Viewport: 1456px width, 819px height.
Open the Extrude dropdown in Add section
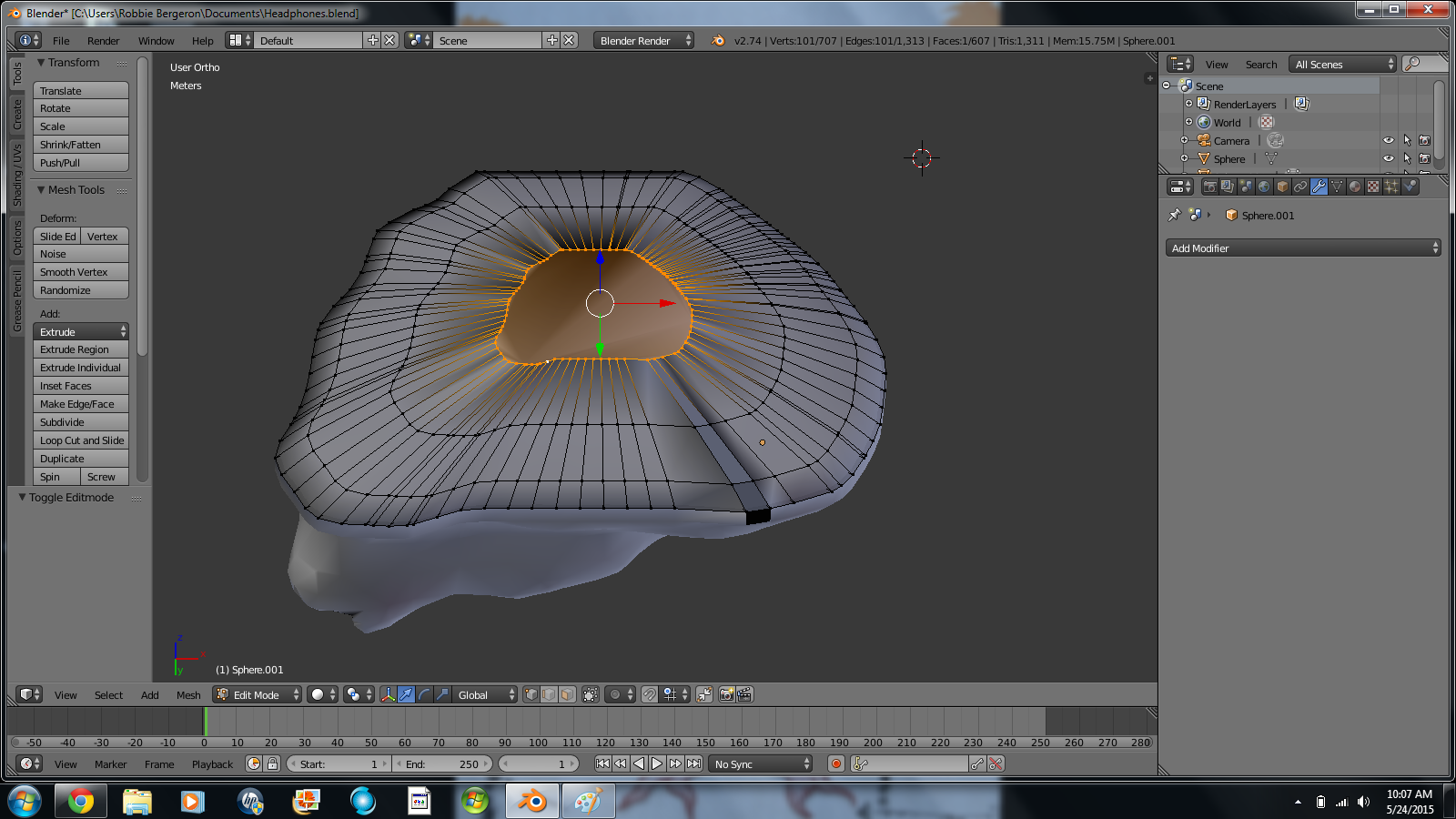81,331
